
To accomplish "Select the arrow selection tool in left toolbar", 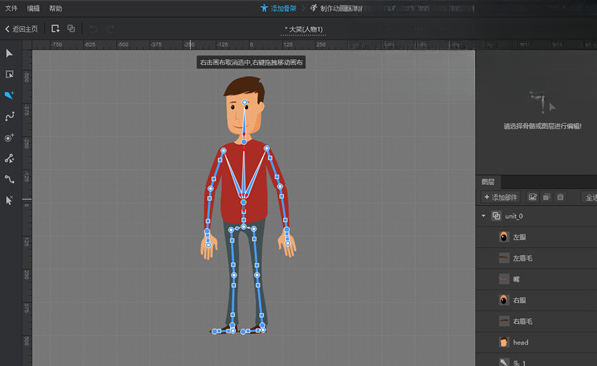I will [x=9, y=53].
